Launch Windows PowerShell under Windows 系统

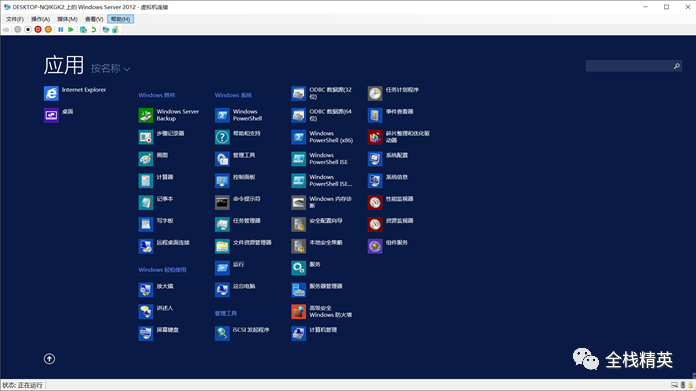(x=238, y=115)
